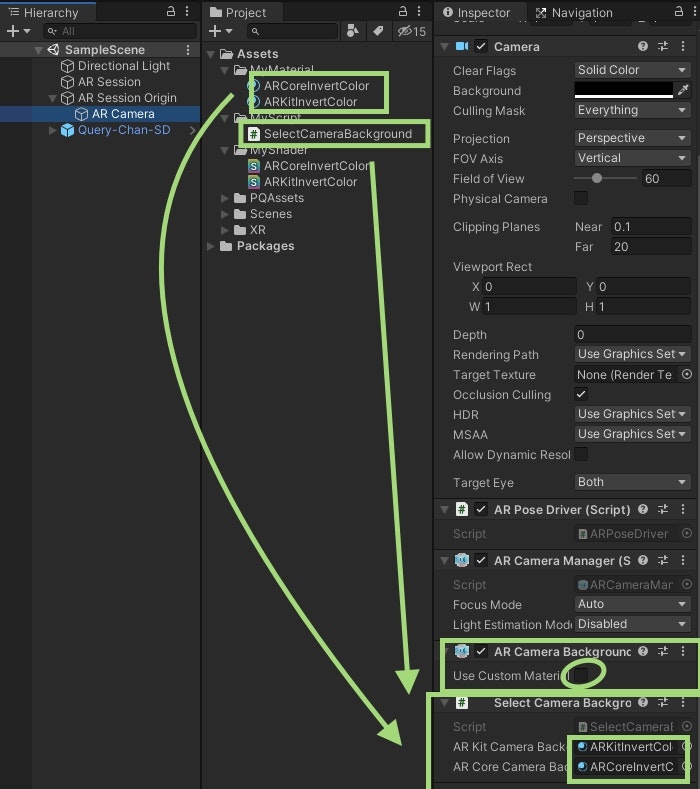
Task: Open AR Camera Background more options
Action: [x=683, y=652]
